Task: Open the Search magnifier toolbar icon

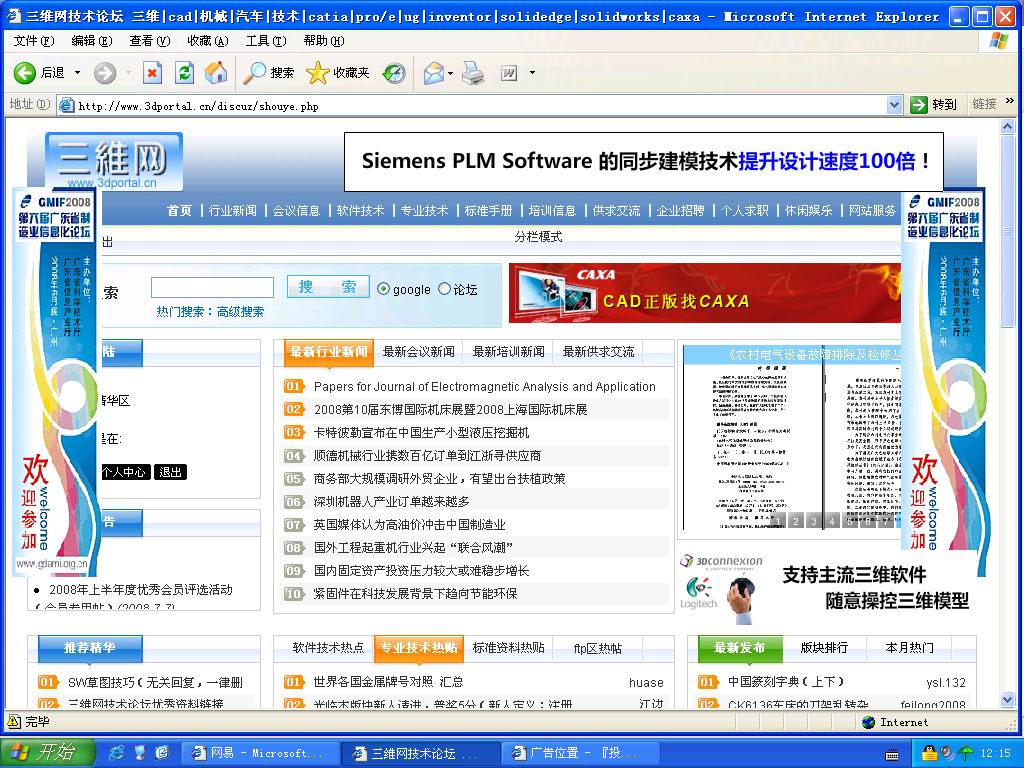Action: [x=254, y=72]
